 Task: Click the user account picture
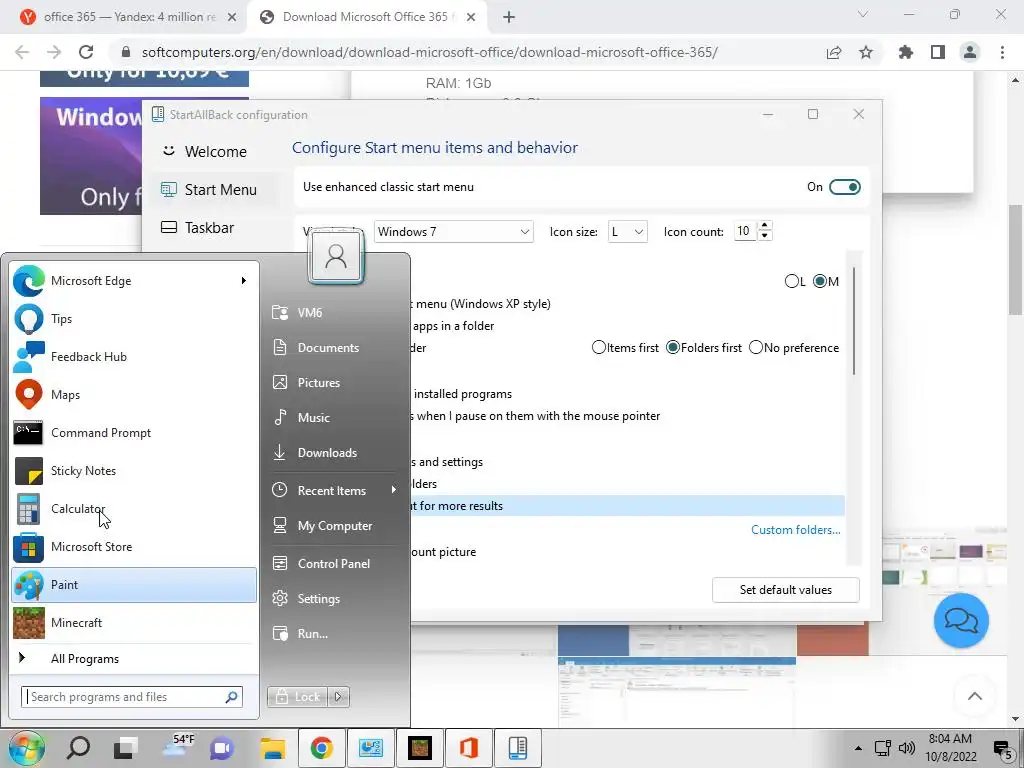point(336,257)
